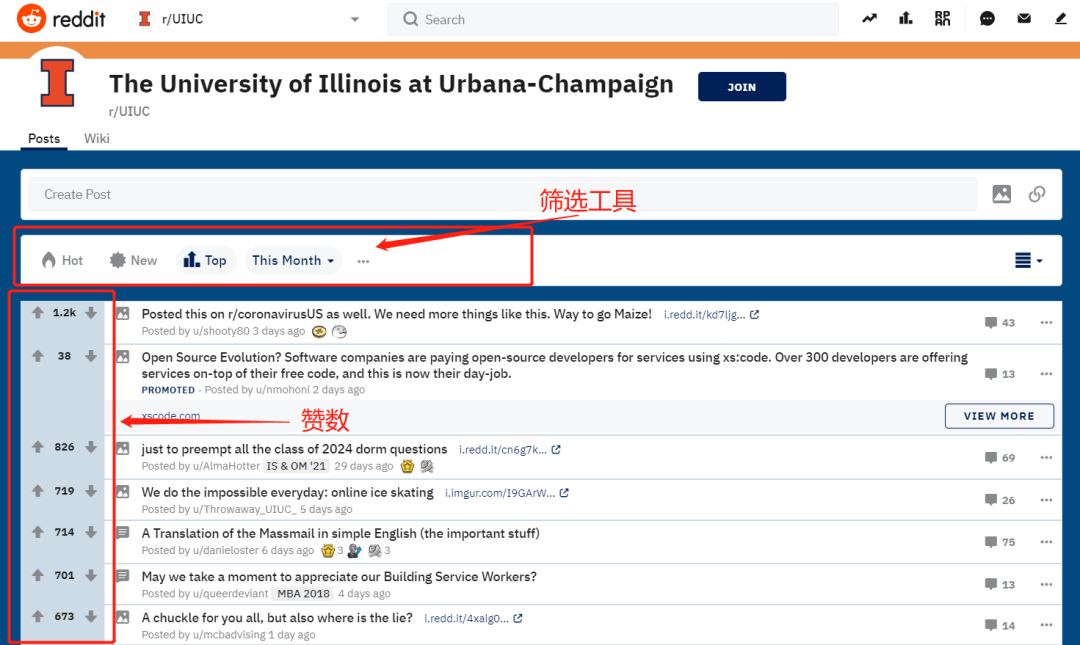Viewport: 1080px width, 645px height.
Task: Downvote the 1.2k coronavirusUS Maize post
Action: pyautogui.click(x=91, y=313)
